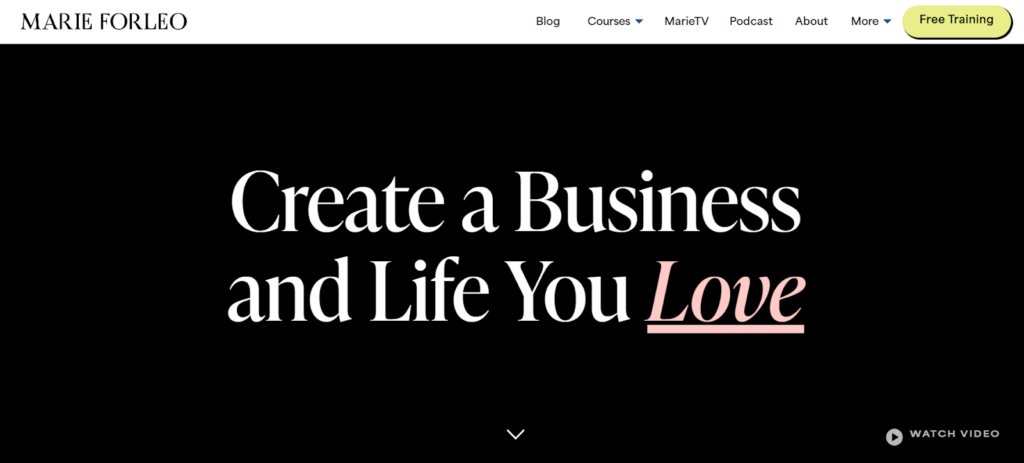Screen dimensions: 1024x463
Task: Click the down chevron below the headline
Action: pos(516,434)
